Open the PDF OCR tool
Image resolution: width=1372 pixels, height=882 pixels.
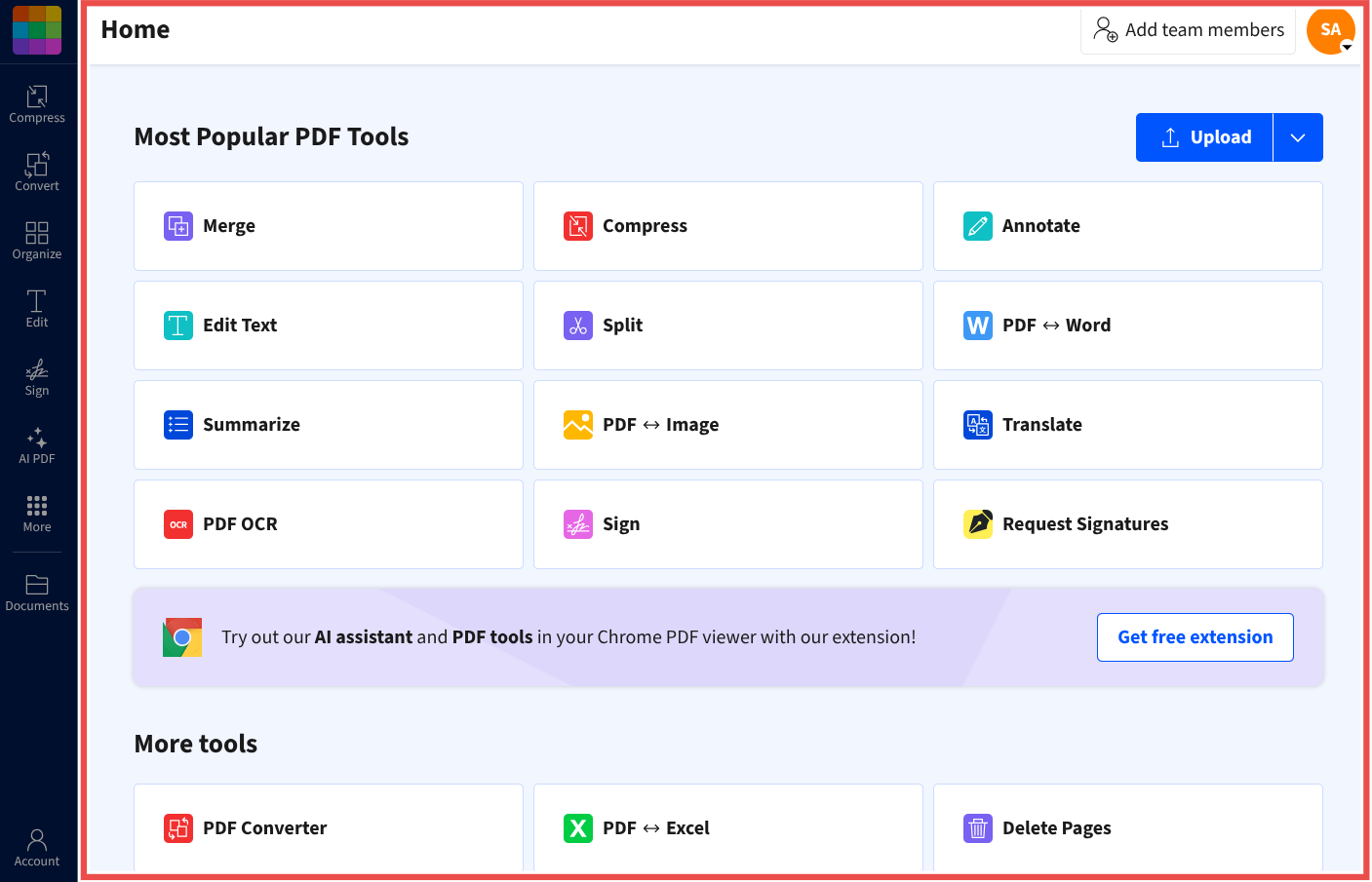[328, 523]
